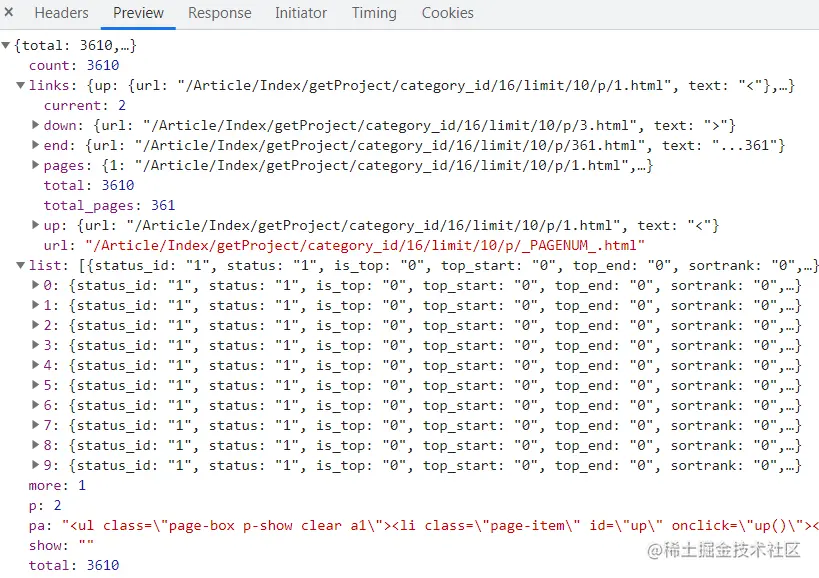This screenshot has width=819, height=578.
Task: Select the total_pages: 361 row
Action: pyautogui.click(x=110, y=205)
